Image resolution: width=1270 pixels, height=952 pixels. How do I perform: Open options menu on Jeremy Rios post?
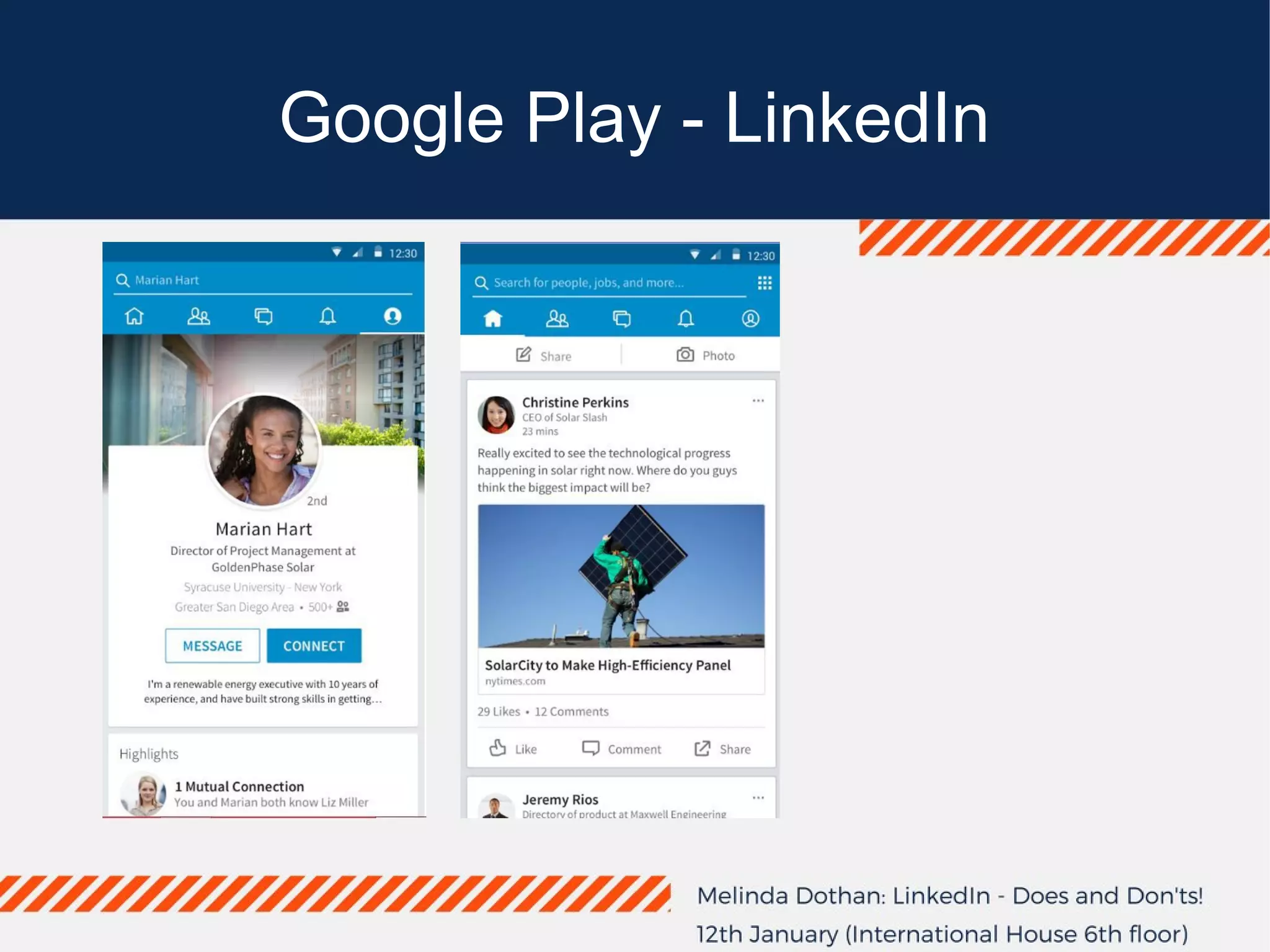[x=758, y=798]
